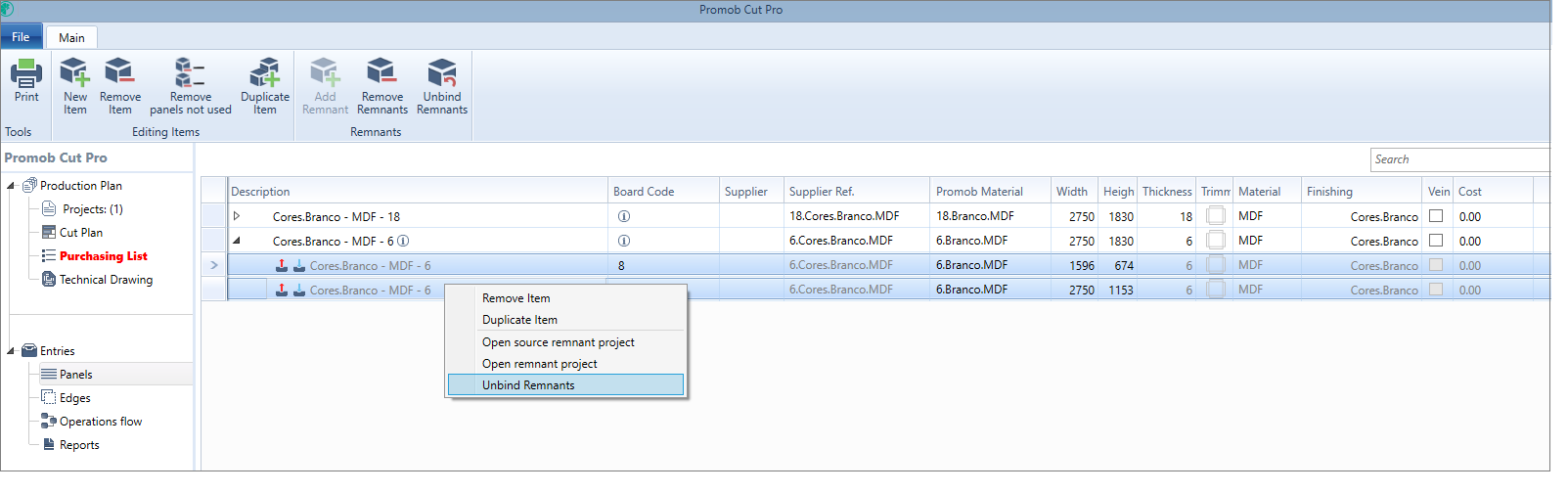Click the Remove Remnants ribbon icon
Viewport: 1568px width, 493px height.
381,74
